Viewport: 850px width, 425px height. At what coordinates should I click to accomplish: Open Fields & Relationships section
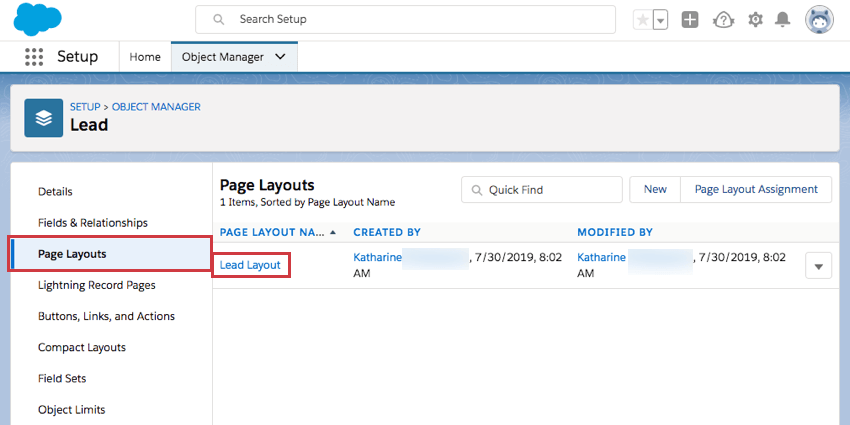click(93, 223)
